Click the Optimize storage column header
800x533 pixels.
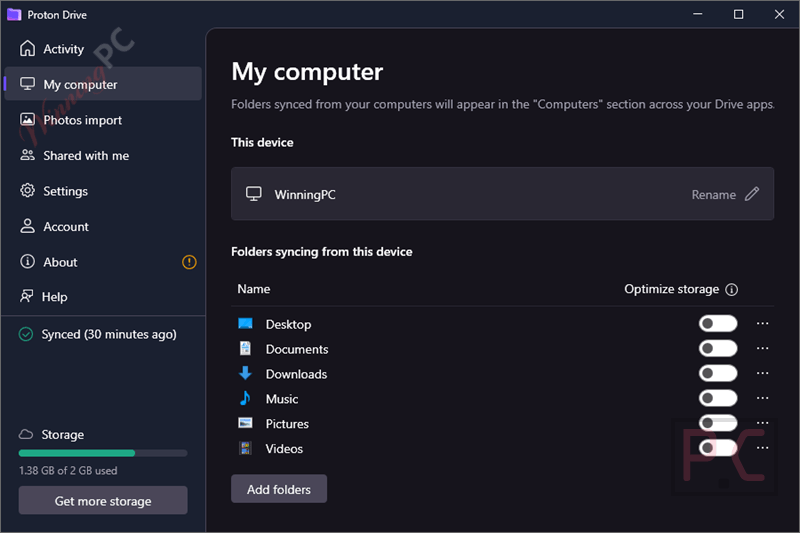coord(671,289)
